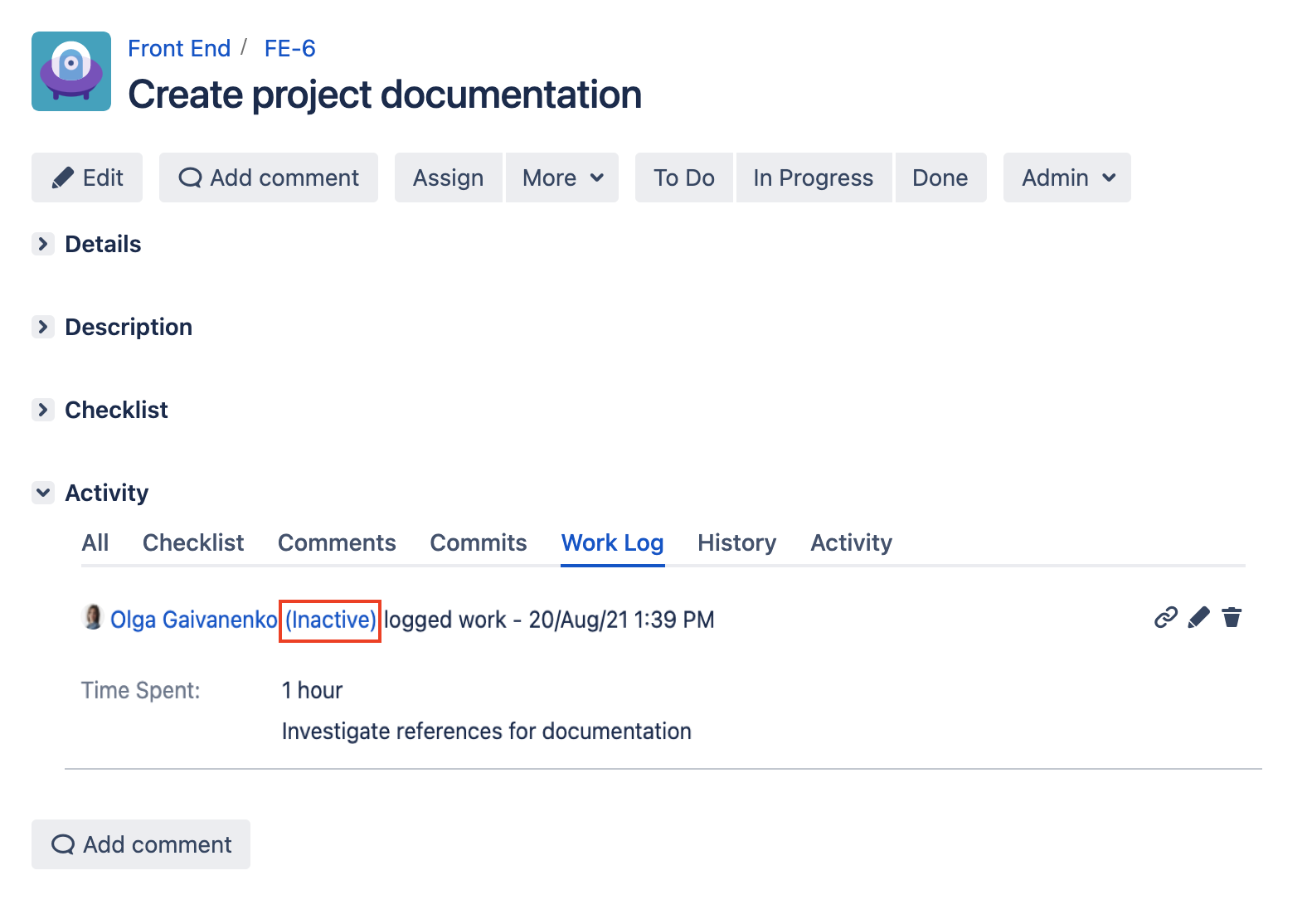1307x924 pixels.
Task: Transition the issue to In Progress
Action: tap(813, 178)
